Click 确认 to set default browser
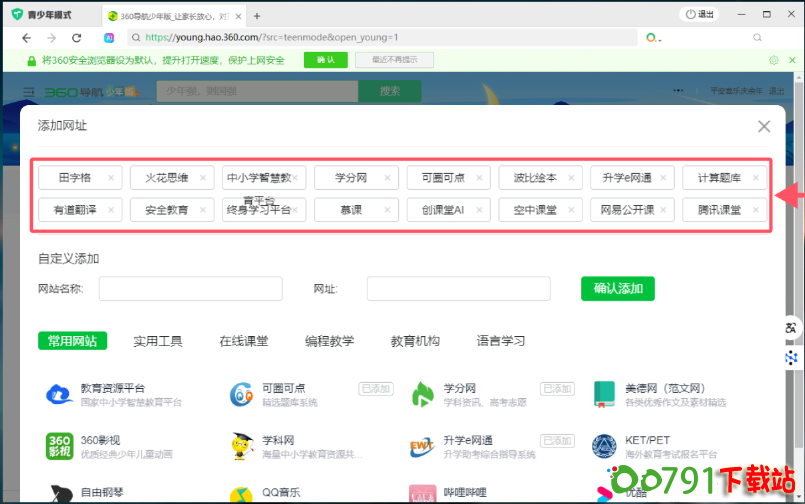This screenshot has width=805, height=504. pyautogui.click(x=326, y=60)
